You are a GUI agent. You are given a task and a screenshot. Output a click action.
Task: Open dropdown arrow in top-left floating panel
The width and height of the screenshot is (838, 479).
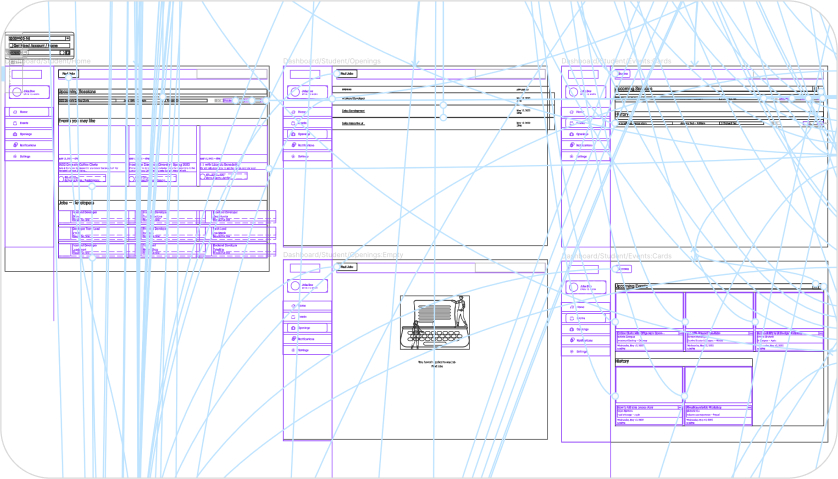click(x=67, y=38)
